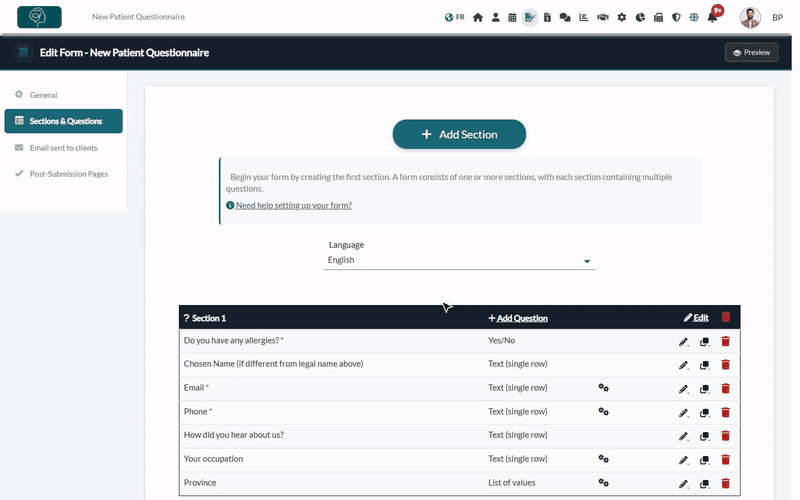Delete the Email question with trash icon
This screenshot has width=800, height=500.
pos(726,388)
